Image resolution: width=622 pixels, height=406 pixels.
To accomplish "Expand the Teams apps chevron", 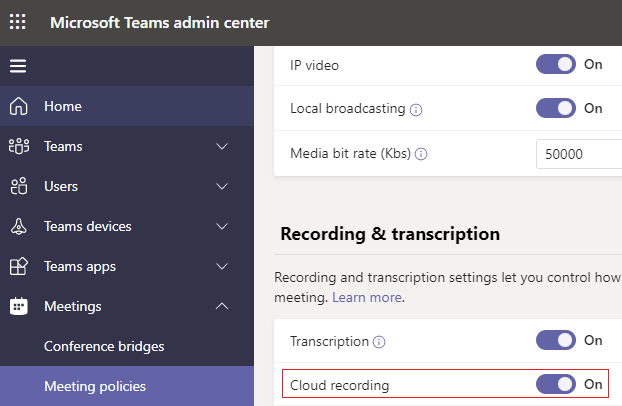I will (x=222, y=267).
